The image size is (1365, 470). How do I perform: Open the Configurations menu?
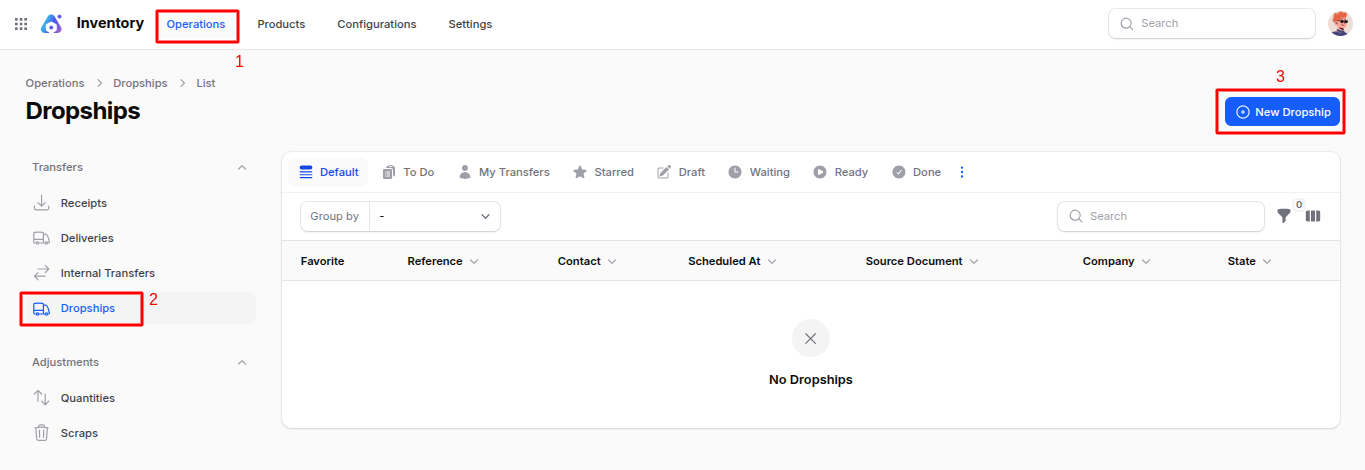pos(377,24)
